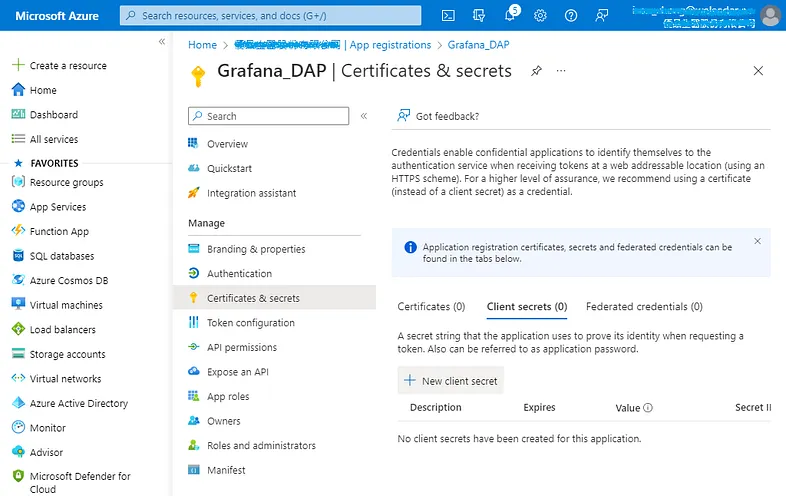786x496 pixels.
Task: Open portal settings gear icon
Action: pos(540,16)
